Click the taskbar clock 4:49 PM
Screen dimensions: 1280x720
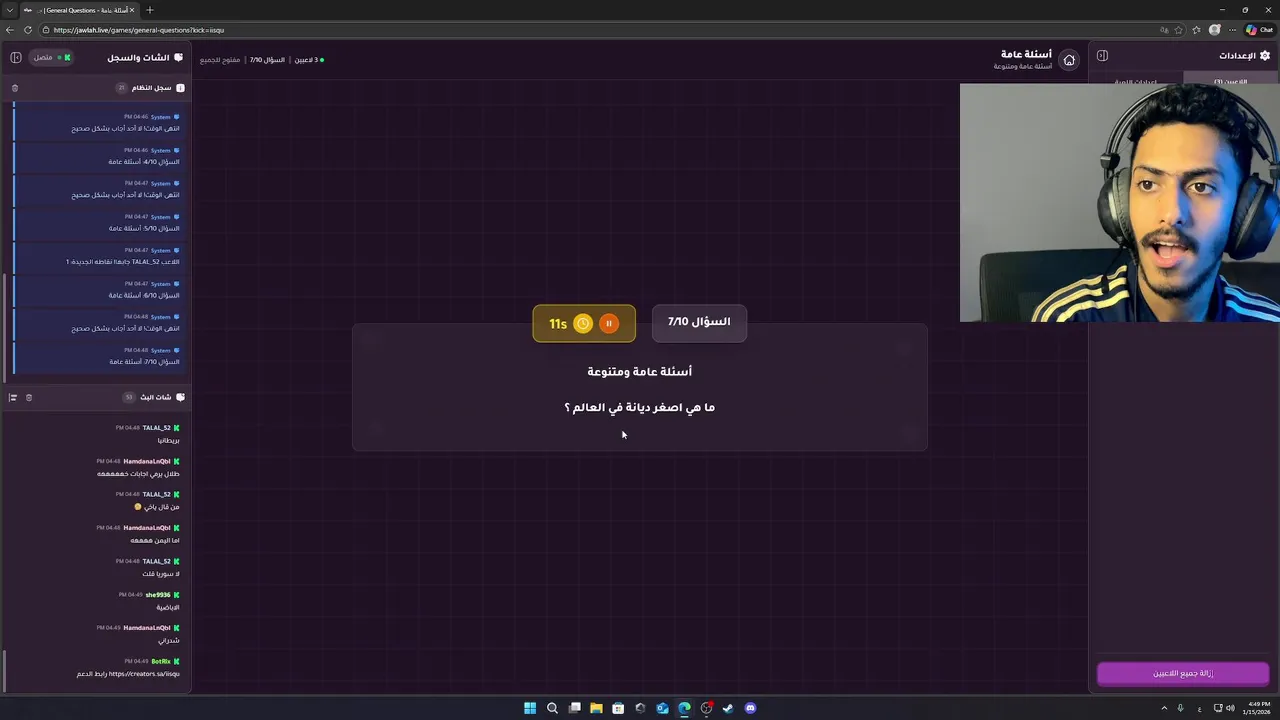[x=1255, y=708]
